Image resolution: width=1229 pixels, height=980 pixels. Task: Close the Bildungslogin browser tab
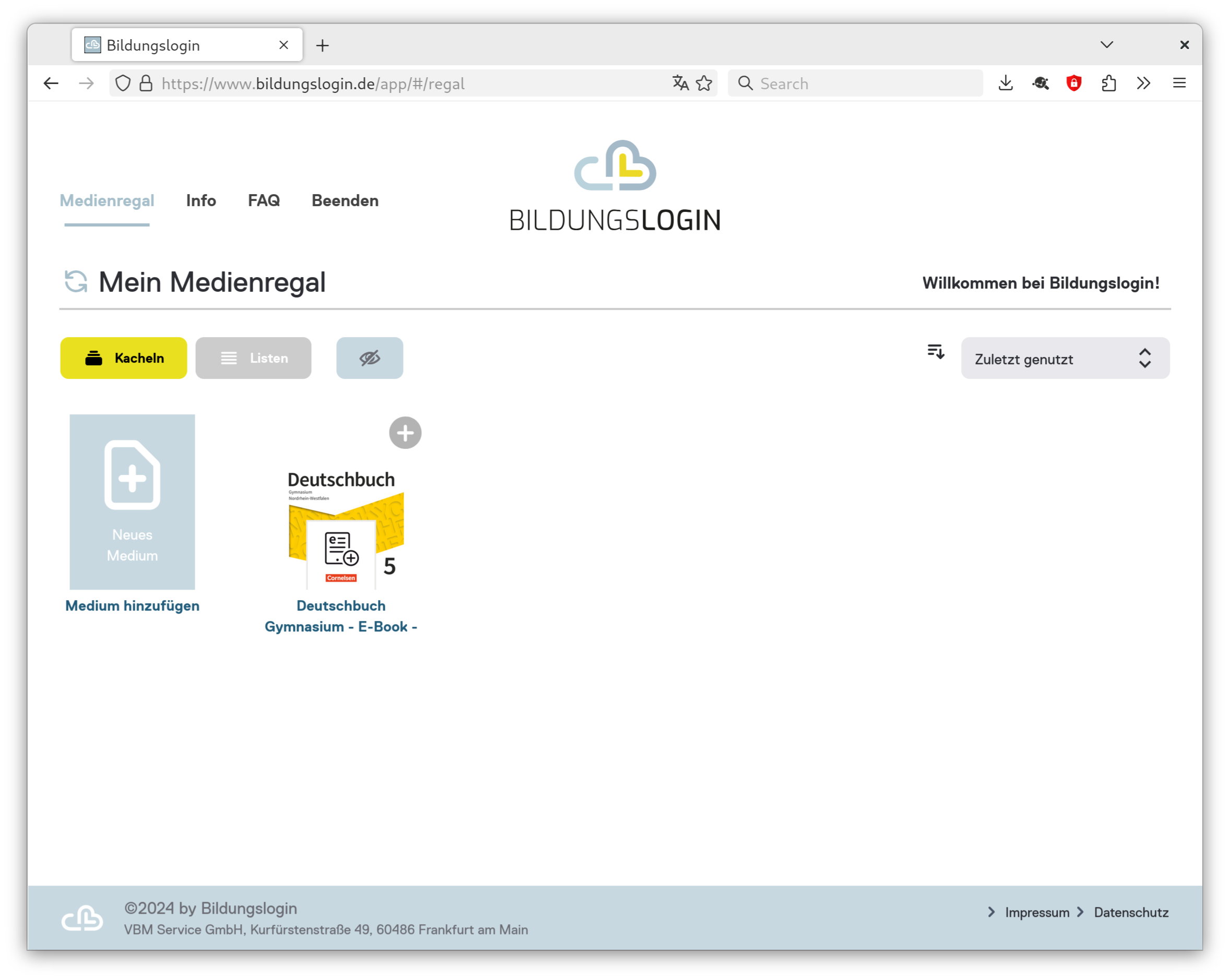coord(283,44)
